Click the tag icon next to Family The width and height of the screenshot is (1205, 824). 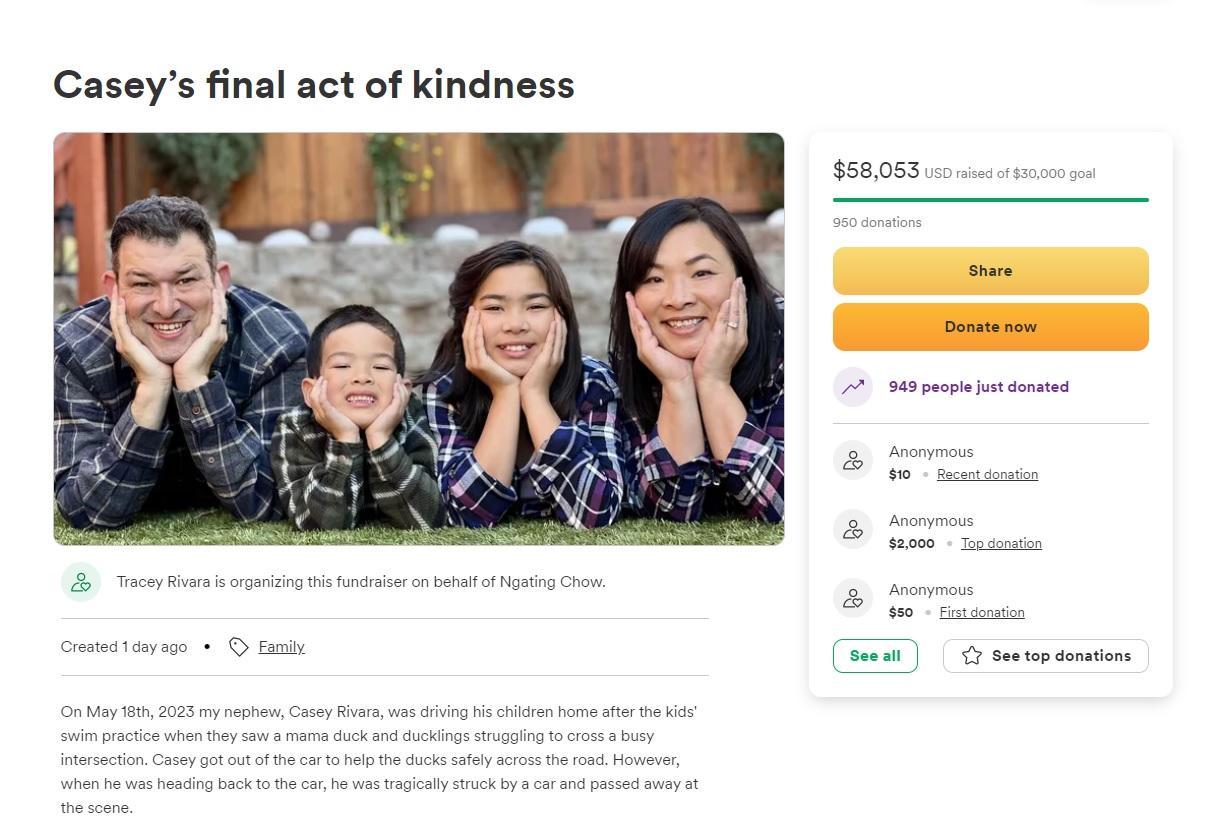pos(238,647)
